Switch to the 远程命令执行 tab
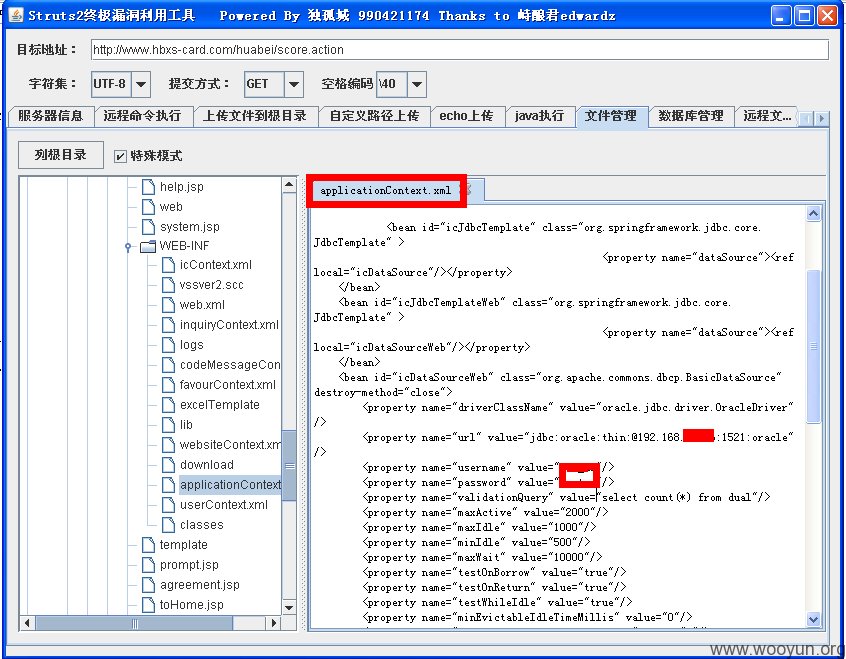This screenshot has width=846, height=659. (142, 116)
